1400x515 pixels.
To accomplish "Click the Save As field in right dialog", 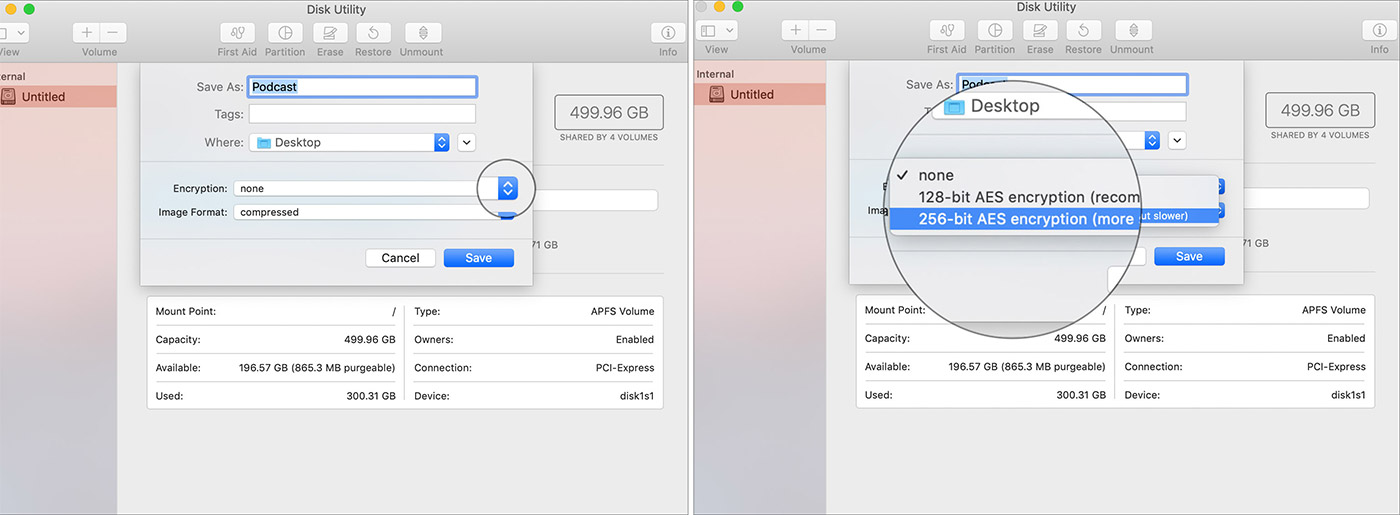I will (x=1072, y=84).
